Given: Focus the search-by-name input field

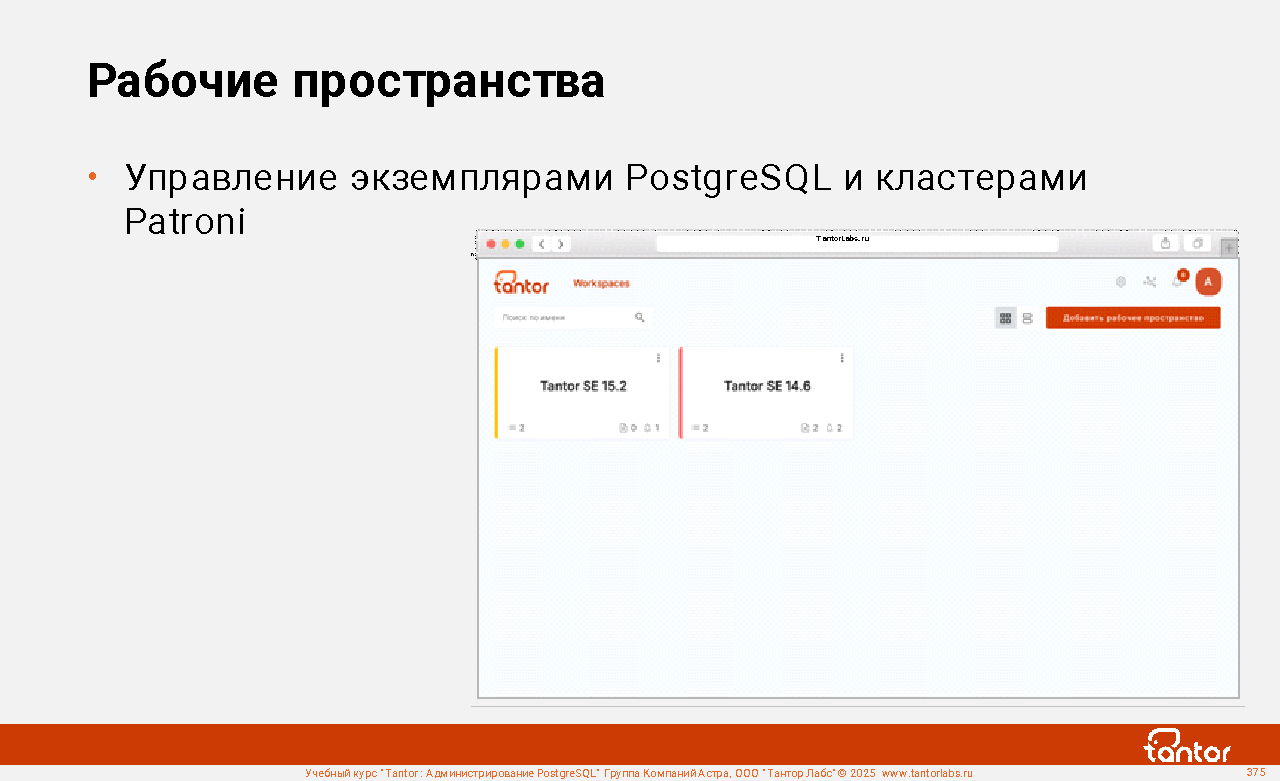Looking at the screenshot, I should point(573,317).
